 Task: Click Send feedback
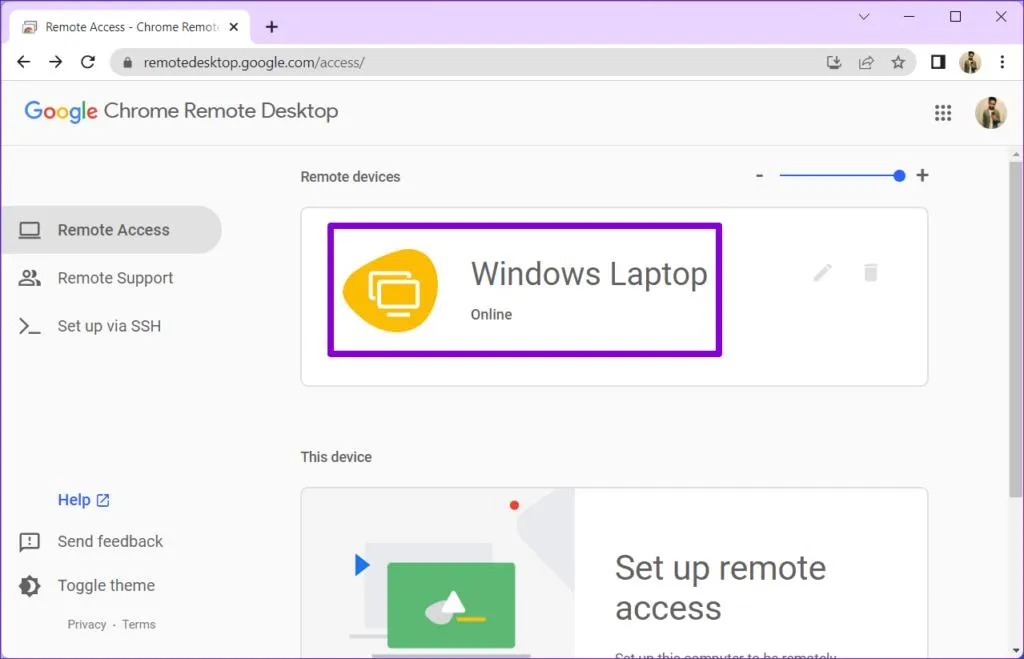[x=91, y=541]
